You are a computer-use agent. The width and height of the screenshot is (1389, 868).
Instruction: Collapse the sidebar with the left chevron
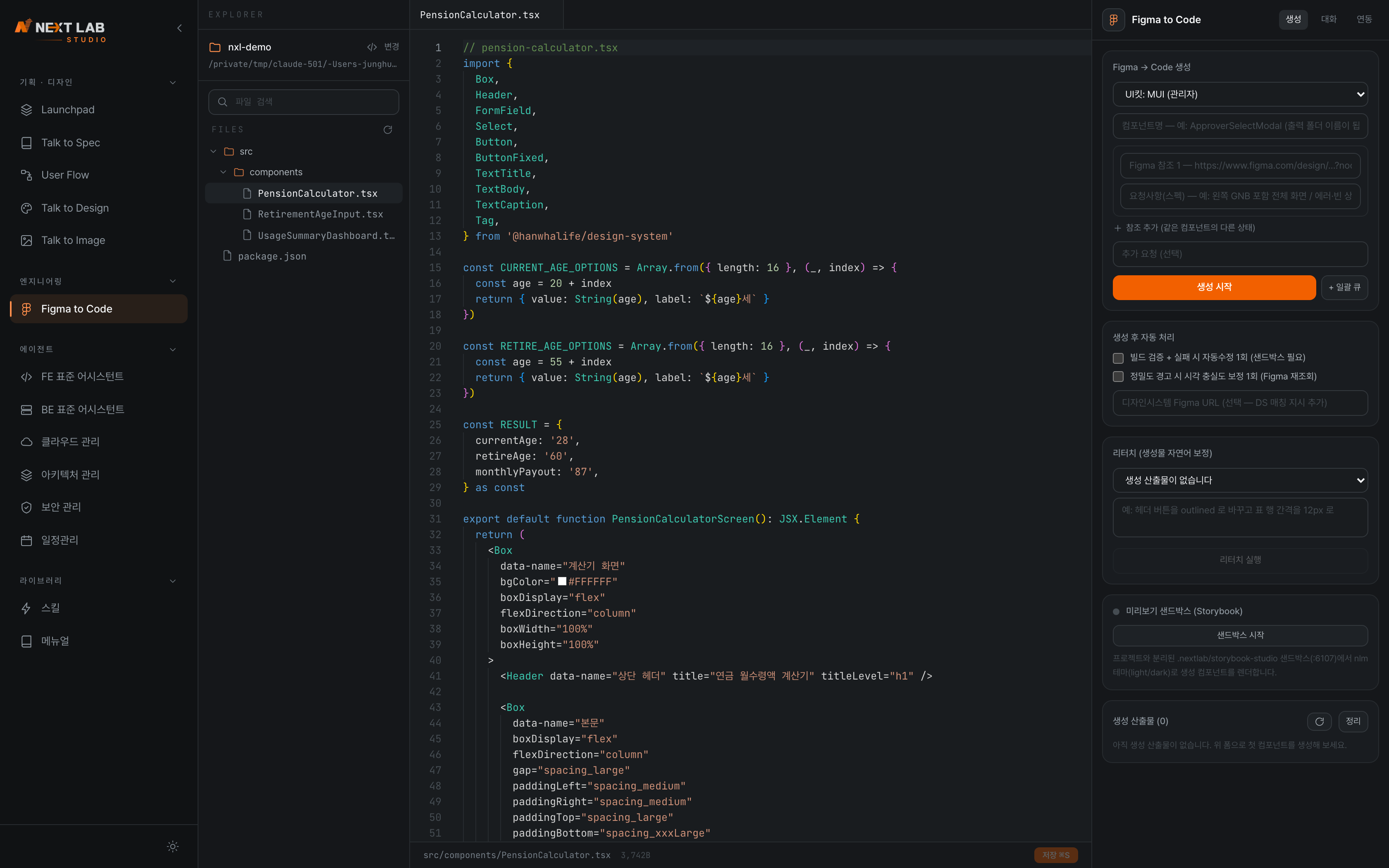pyautogui.click(x=179, y=28)
